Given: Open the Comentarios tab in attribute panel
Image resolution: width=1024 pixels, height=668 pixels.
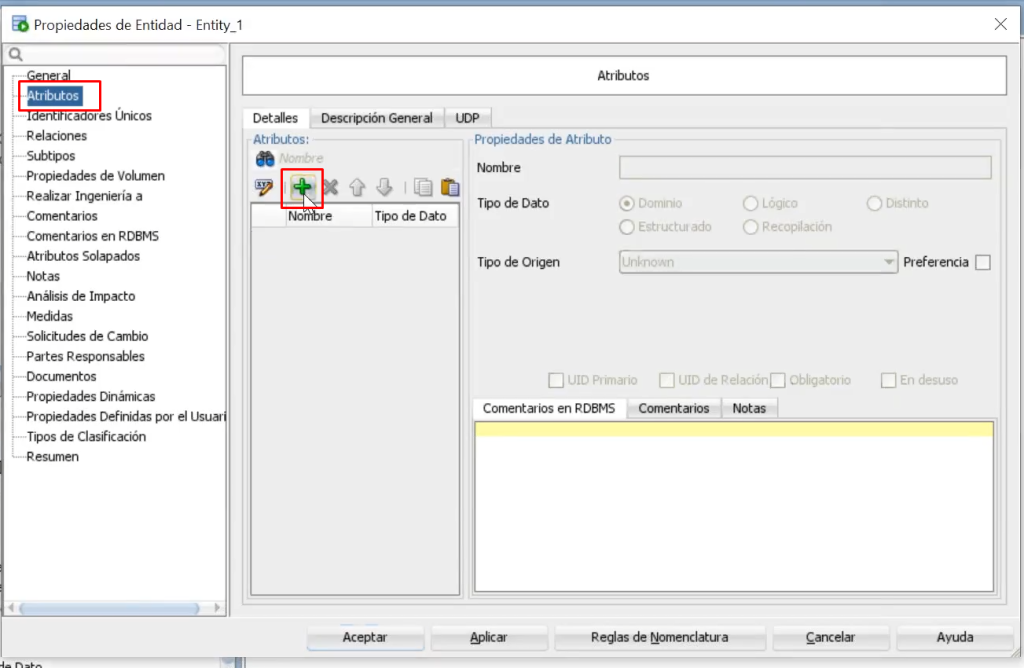Looking at the screenshot, I should click(x=673, y=408).
